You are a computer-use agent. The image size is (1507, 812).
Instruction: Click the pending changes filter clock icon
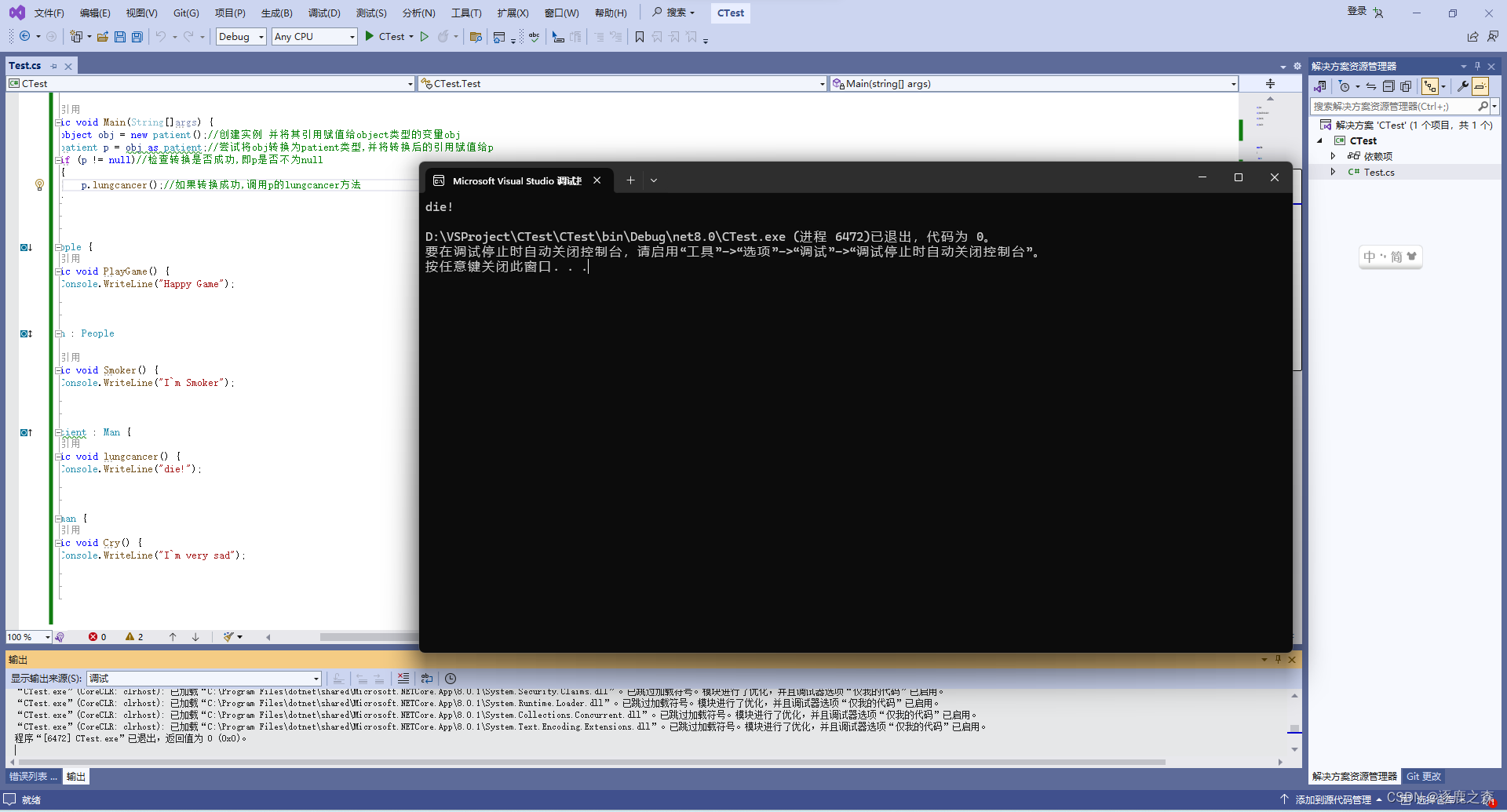1345,86
